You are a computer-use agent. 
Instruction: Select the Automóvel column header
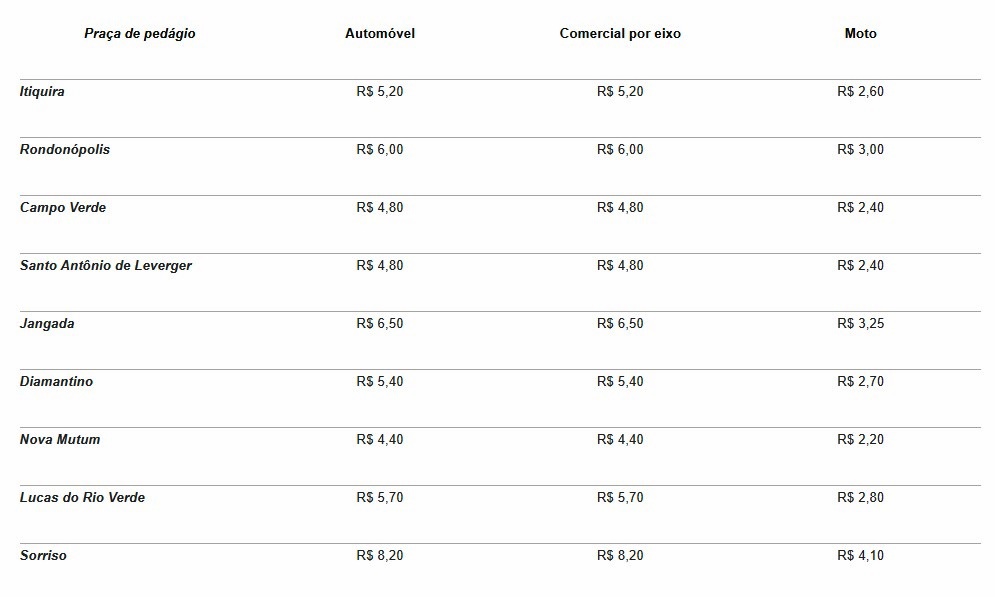(x=379, y=34)
